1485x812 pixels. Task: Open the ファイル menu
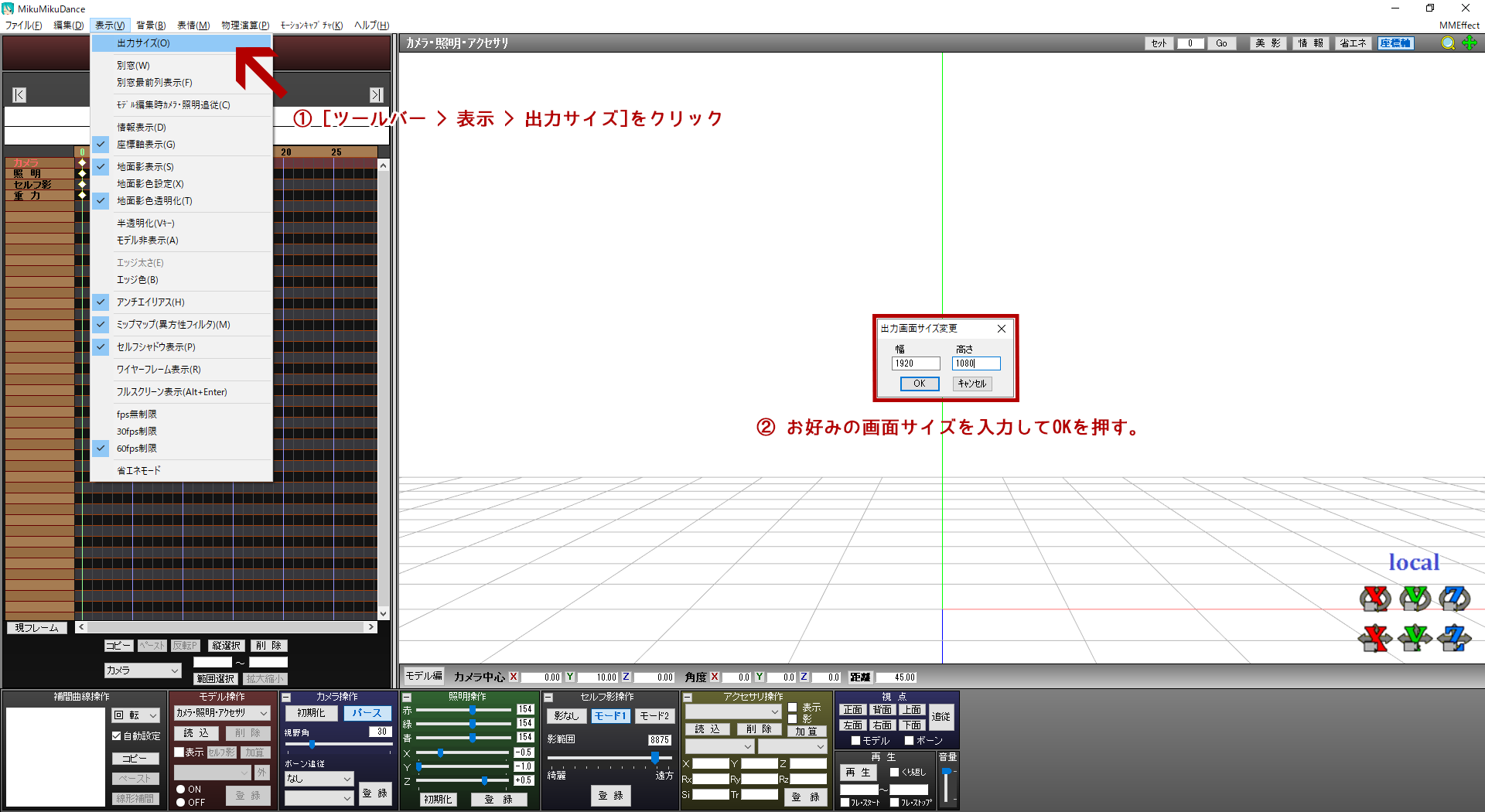coord(23,25)
